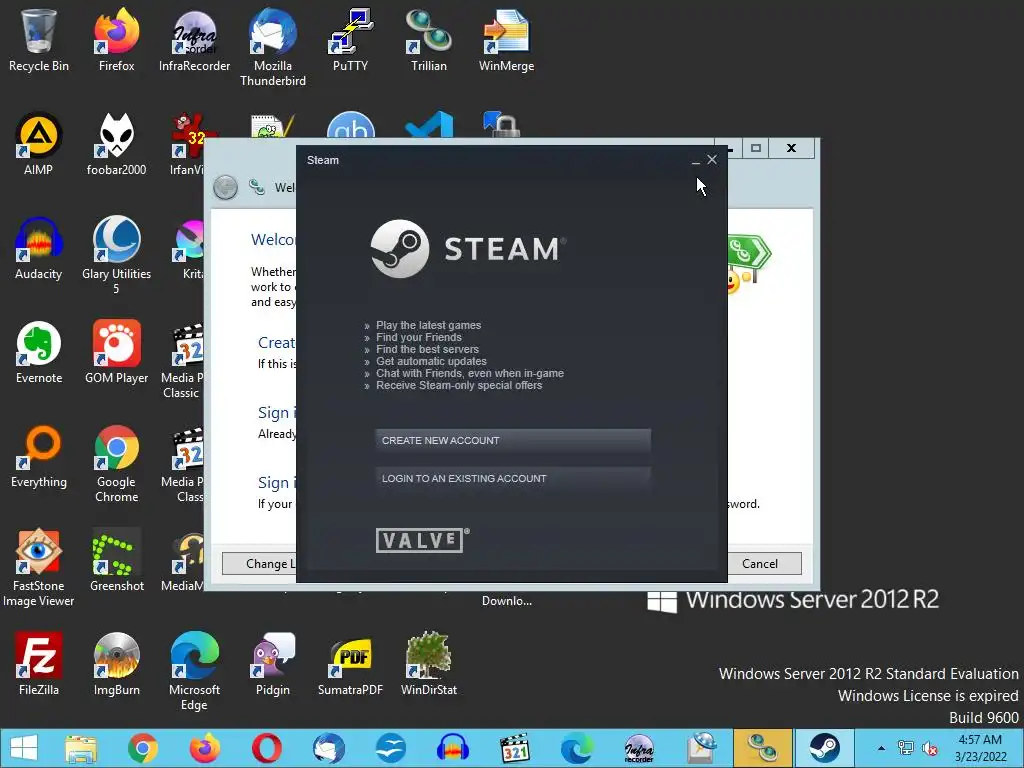This screenshot has height=768, width=1024.
Task: Click the Steam logo in the dialog
Action: [468, 249]
